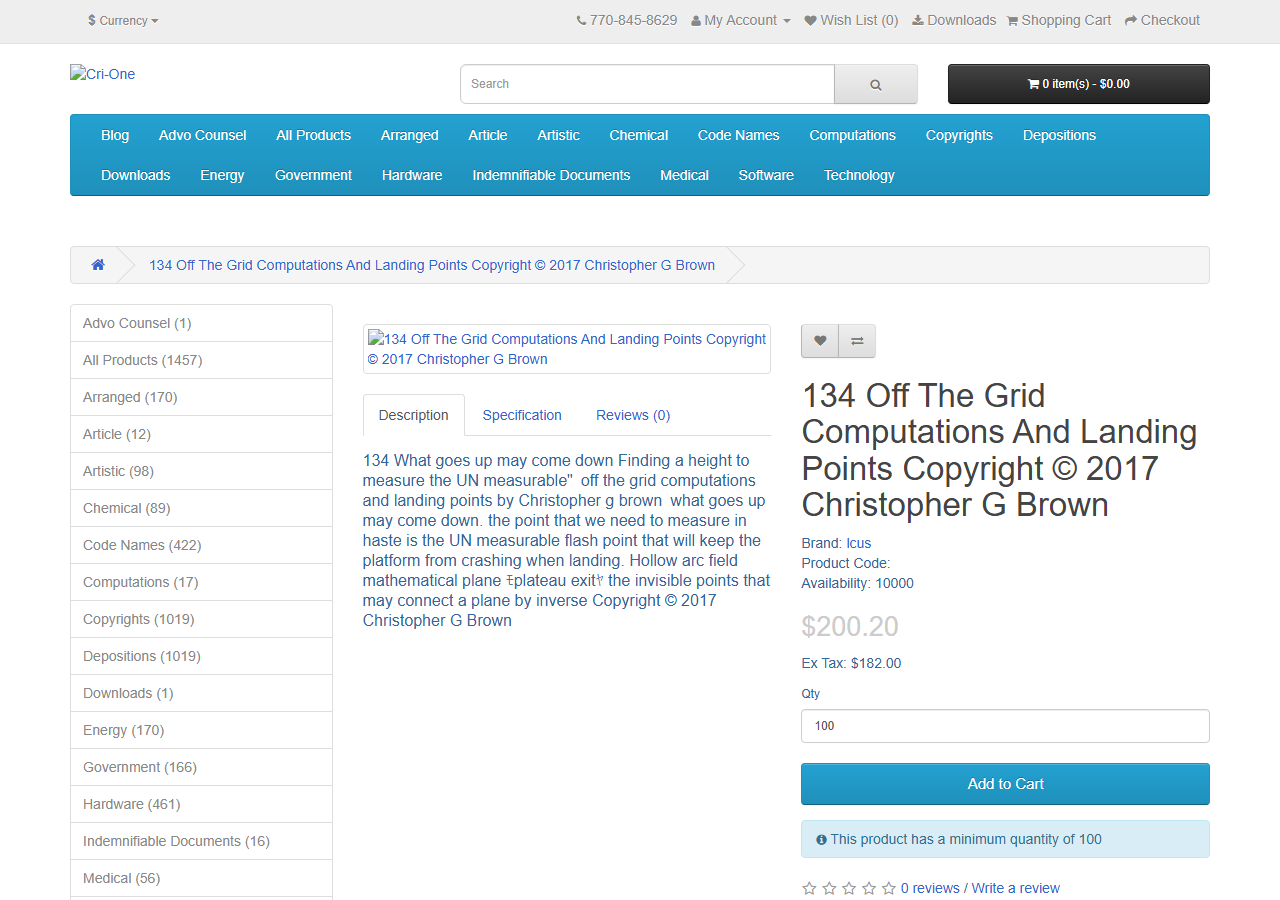Open the 0 reviews link
1280x900 pixels.
coord(930,888)
